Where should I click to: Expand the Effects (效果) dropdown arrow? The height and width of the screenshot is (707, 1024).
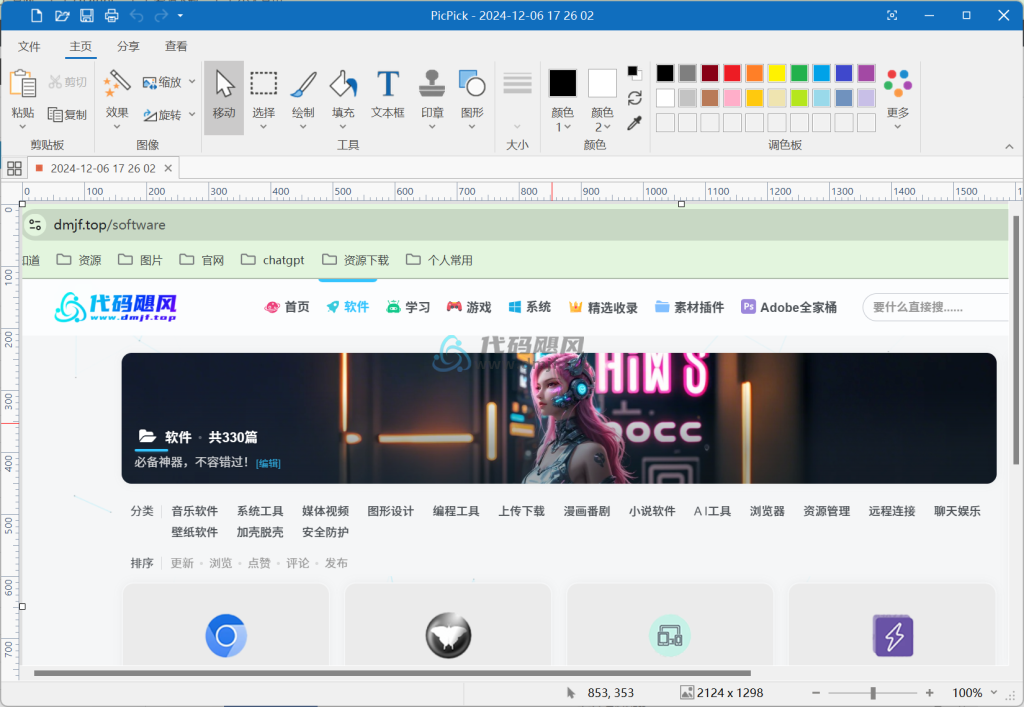tap(117, 127)
